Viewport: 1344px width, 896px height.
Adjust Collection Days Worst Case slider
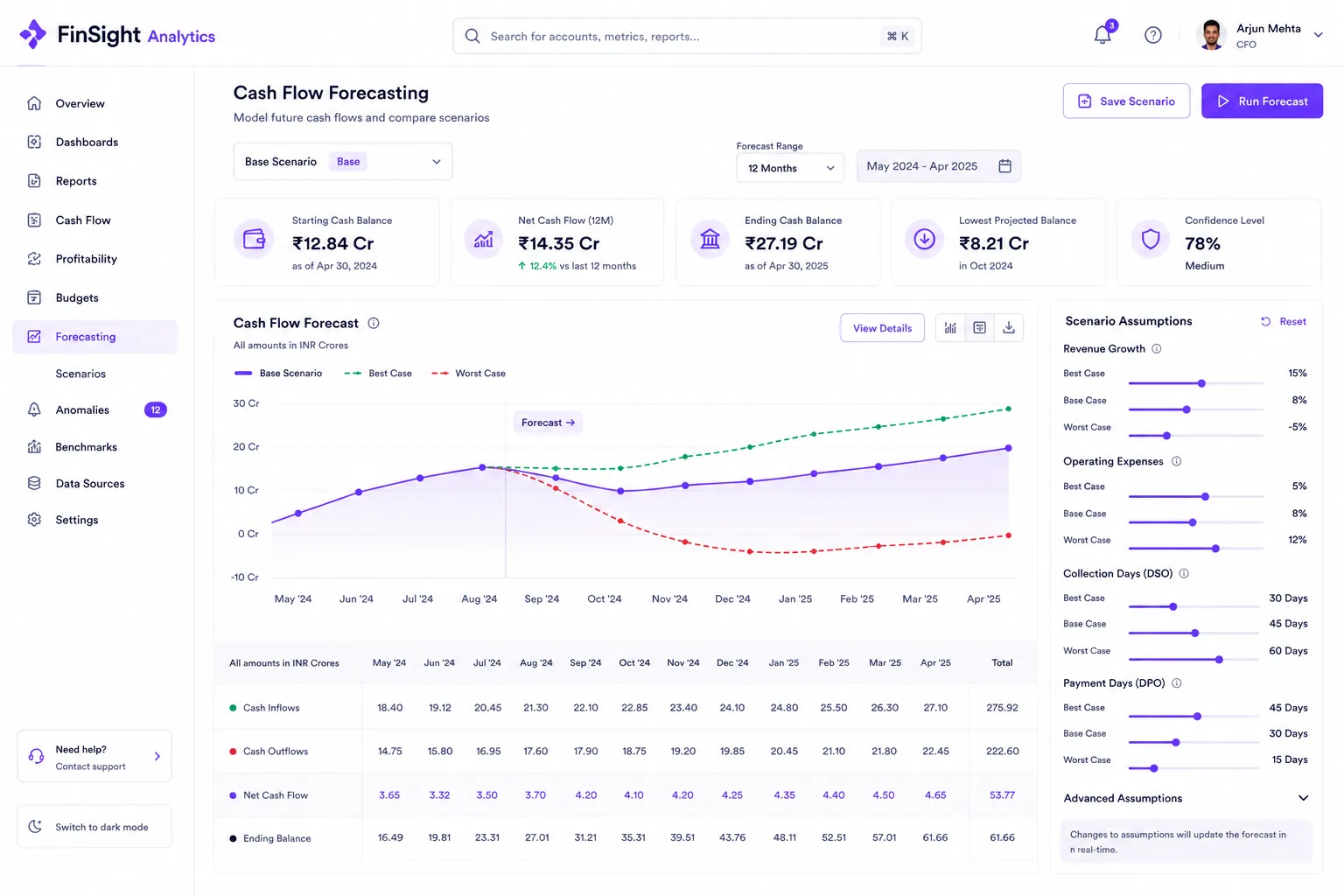(1219, 660)
